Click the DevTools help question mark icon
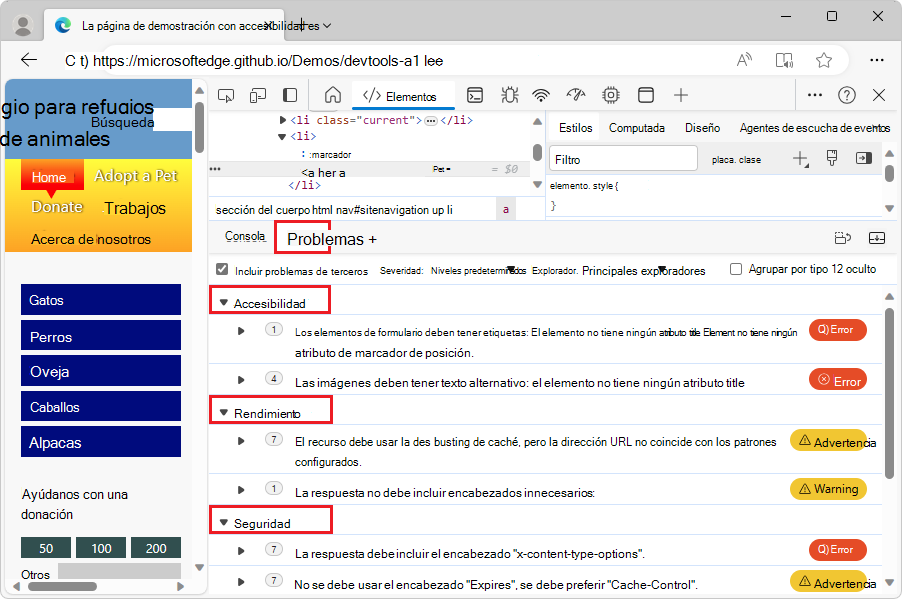902x599 pixels. [x=846, y=95]
